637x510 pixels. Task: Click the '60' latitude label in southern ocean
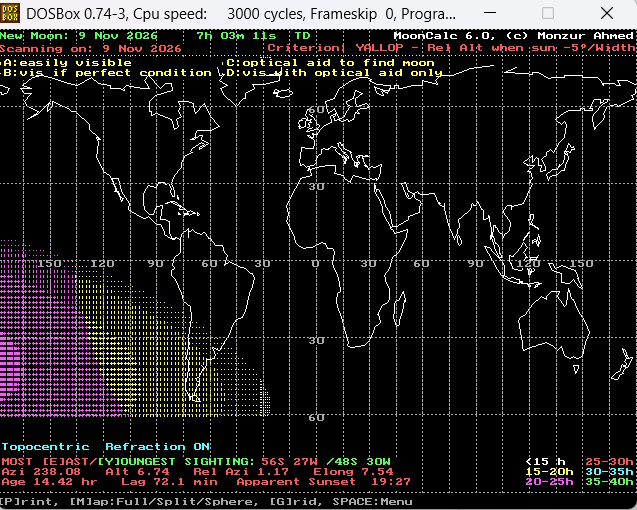coord(316,417)
